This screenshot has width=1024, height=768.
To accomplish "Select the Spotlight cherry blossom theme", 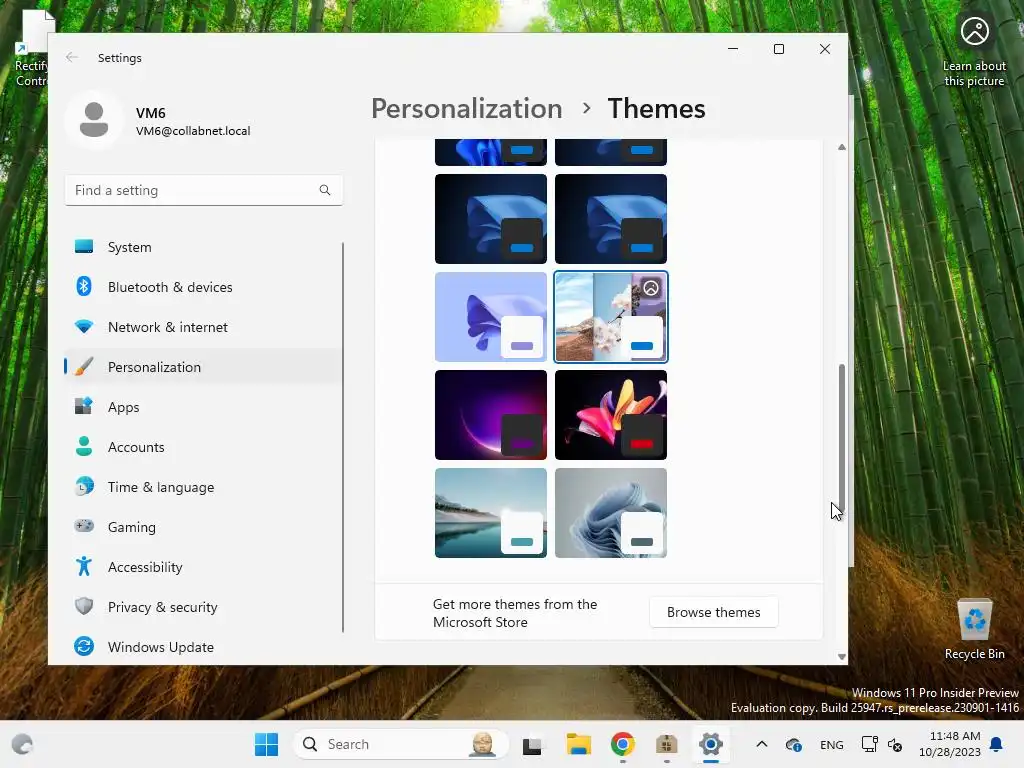I will tap(611, 317).
